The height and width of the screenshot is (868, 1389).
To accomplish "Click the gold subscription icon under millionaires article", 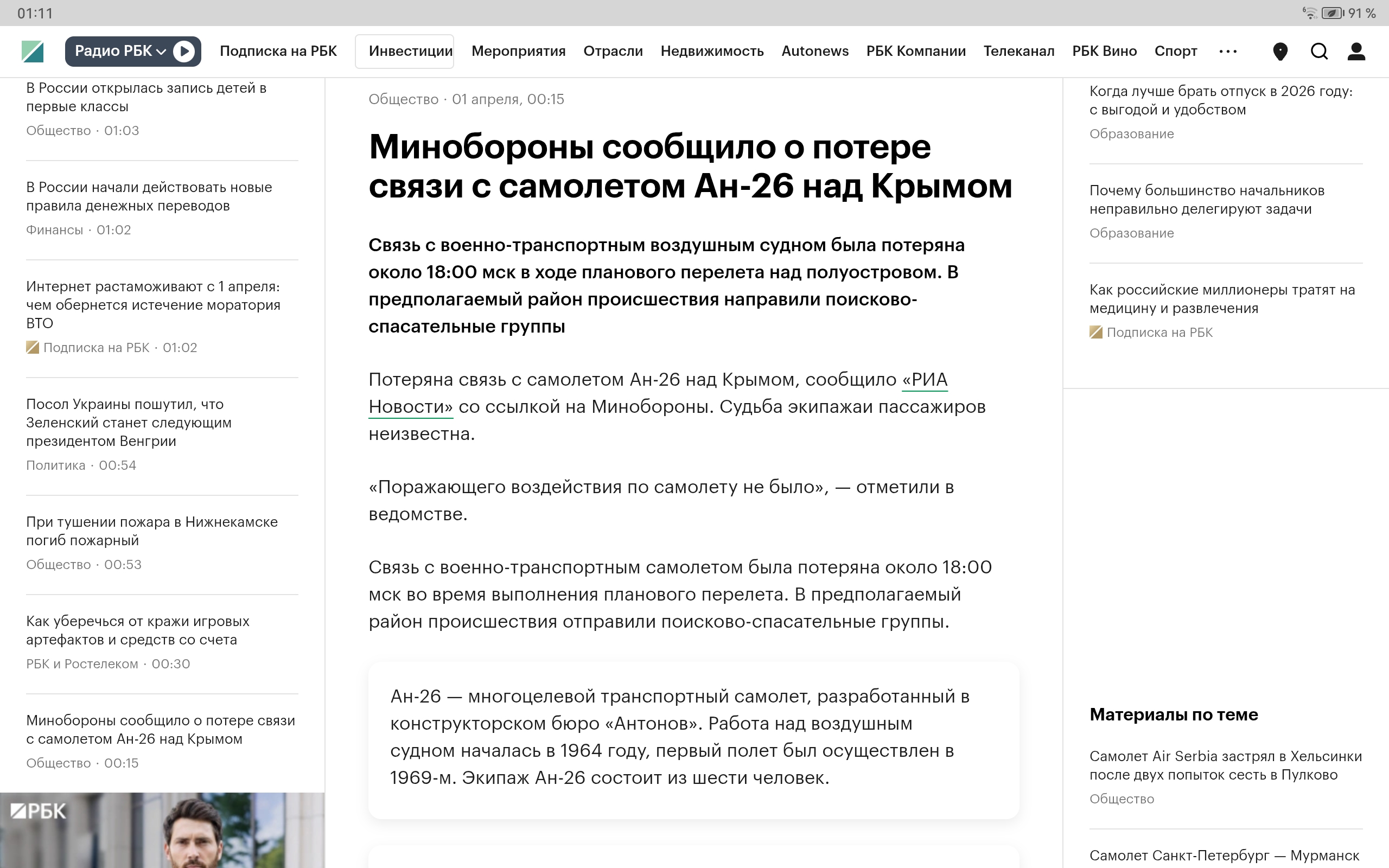I will coord(1095,333).
